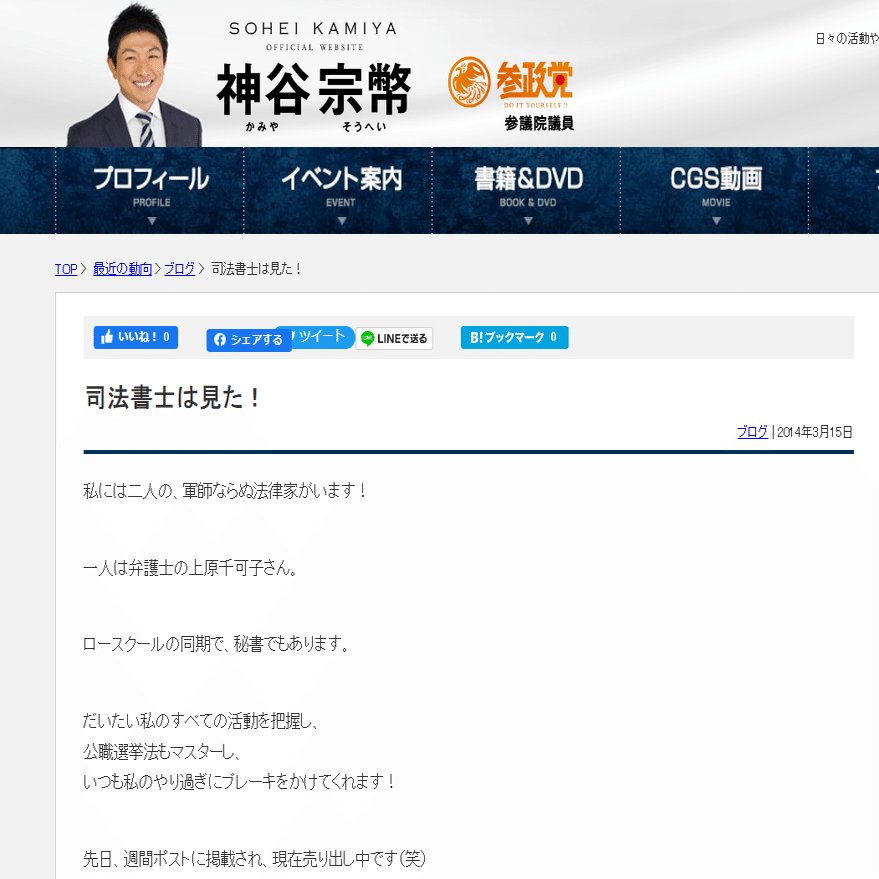Expand the arrow under MOVIE
The width and height of the screenshot is (879, 879).
(x=716, y=221)
